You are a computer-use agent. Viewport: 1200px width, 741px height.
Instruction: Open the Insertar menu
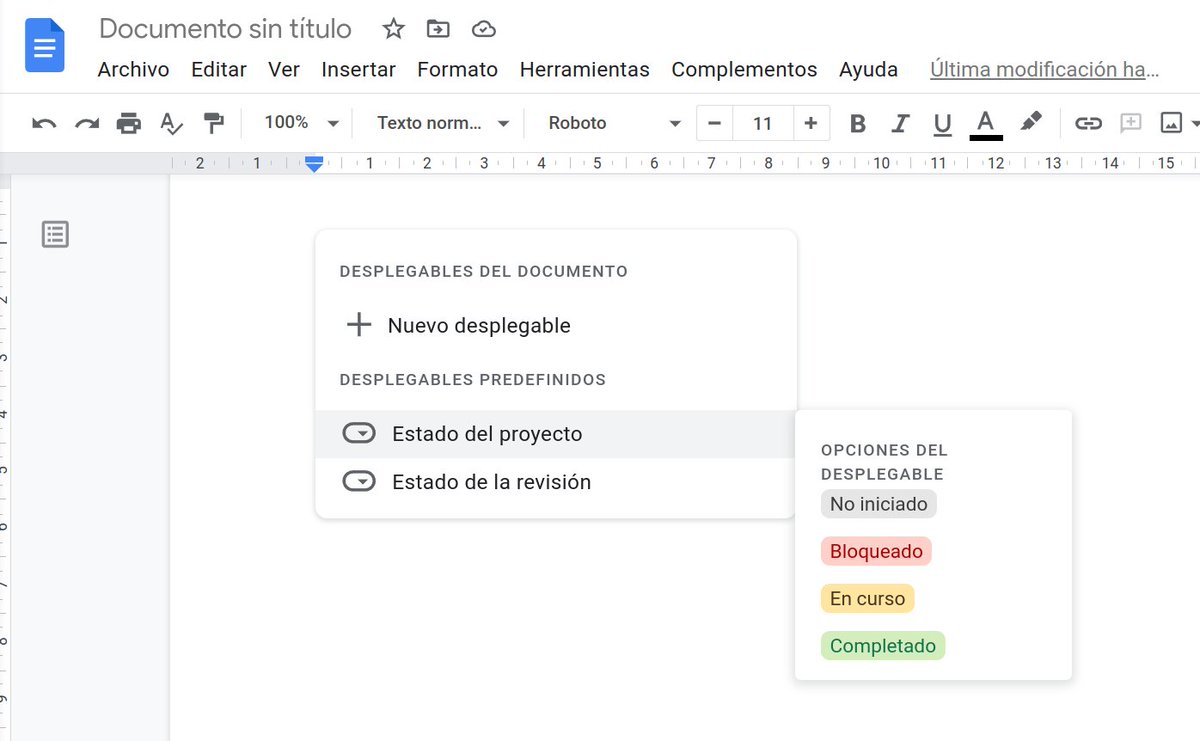[x=358, y=70]
